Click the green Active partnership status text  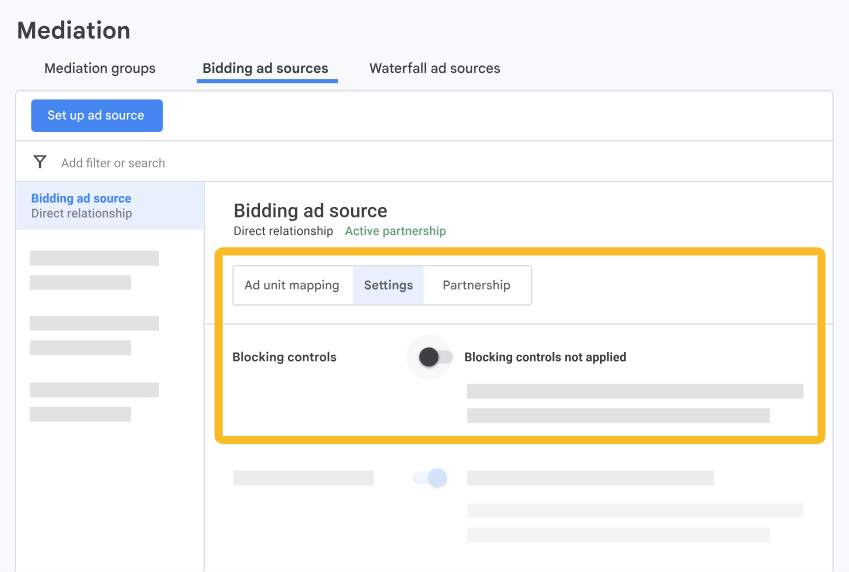click(395, 231)
